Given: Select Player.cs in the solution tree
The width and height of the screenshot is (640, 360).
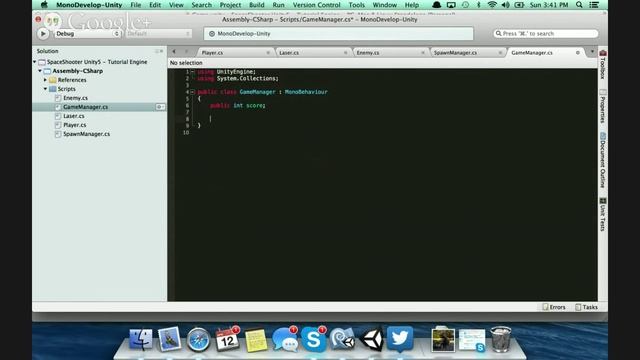Looking at the screenshot, I should 74,125.
